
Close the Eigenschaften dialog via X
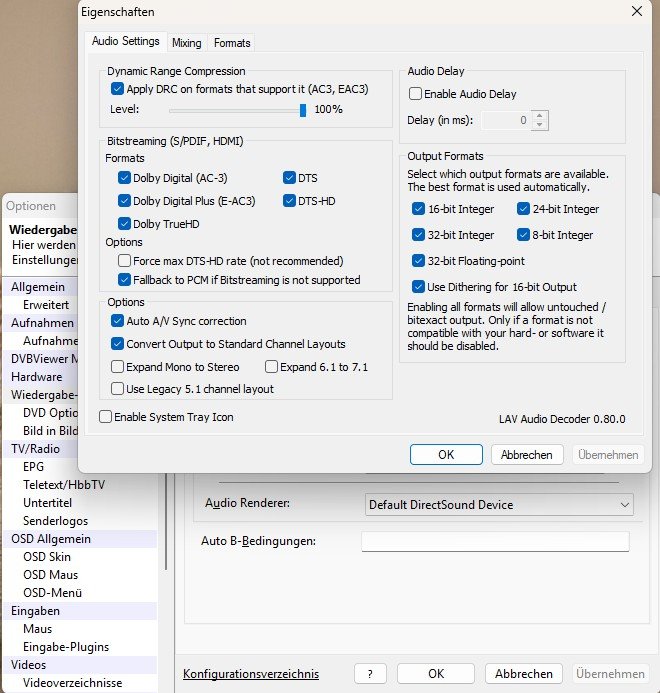click(x=637, y=11)
